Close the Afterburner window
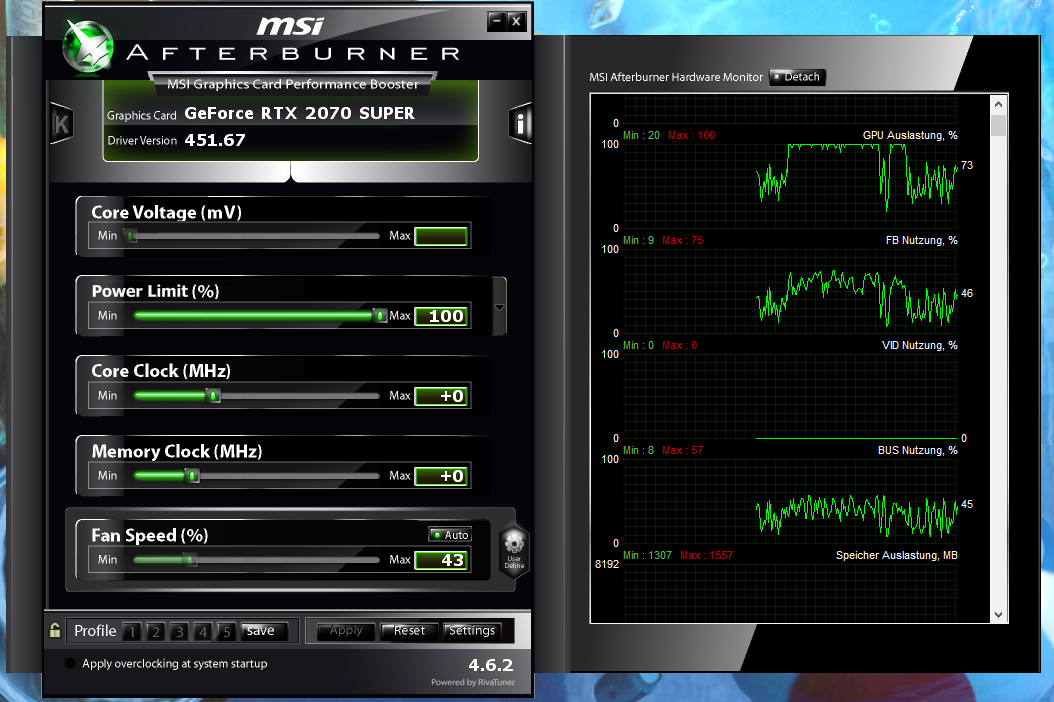This screenshot has height=702, width=1054. [x=516, y=21]
